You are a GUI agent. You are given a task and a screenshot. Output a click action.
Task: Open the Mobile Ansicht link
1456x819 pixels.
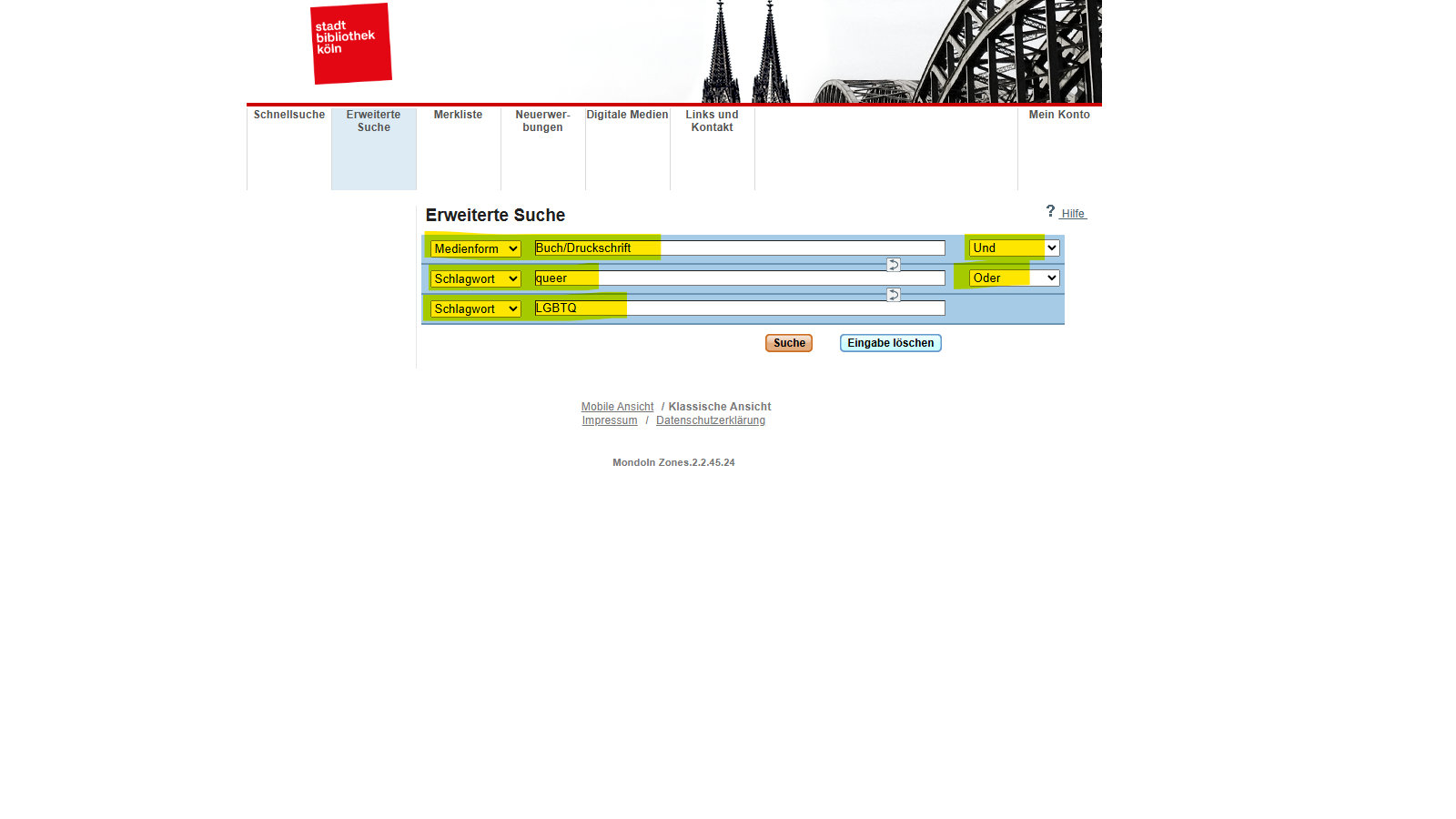[x=617, y=407]
